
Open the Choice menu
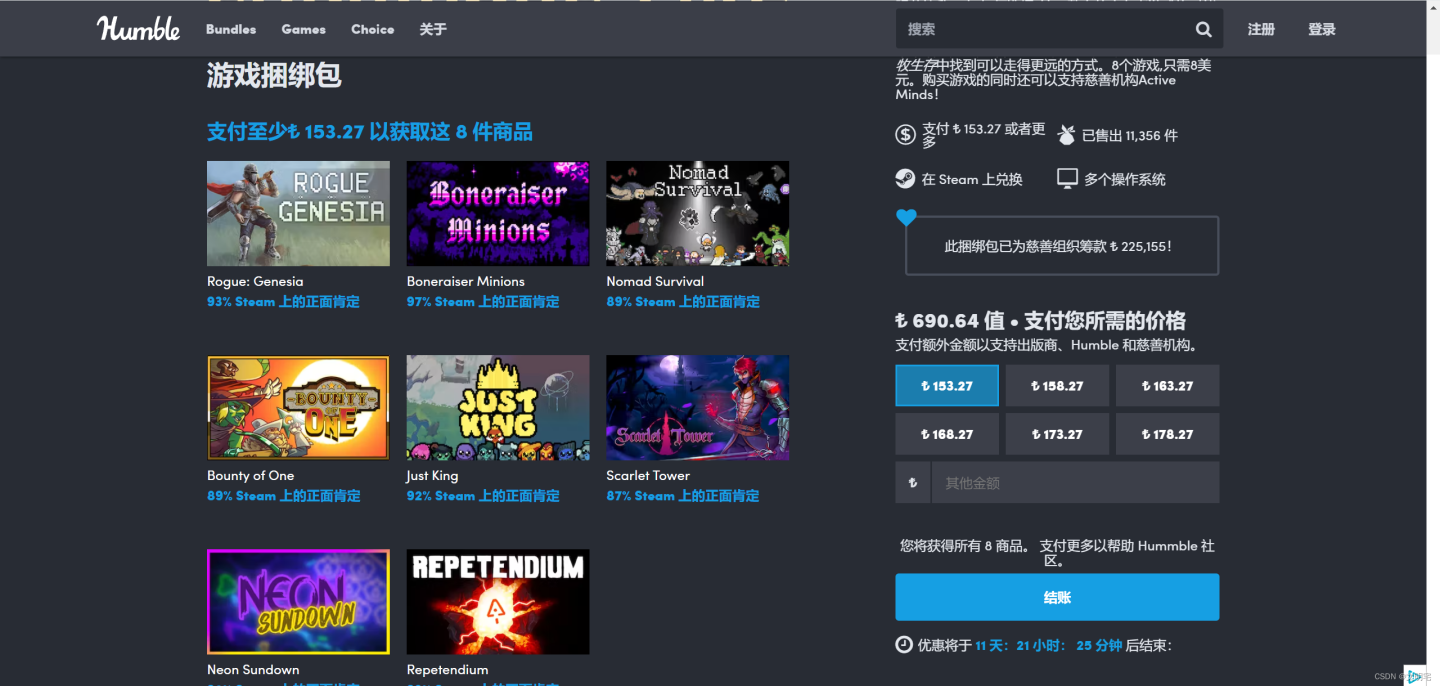pyautogui.click(x=372, y=29)
